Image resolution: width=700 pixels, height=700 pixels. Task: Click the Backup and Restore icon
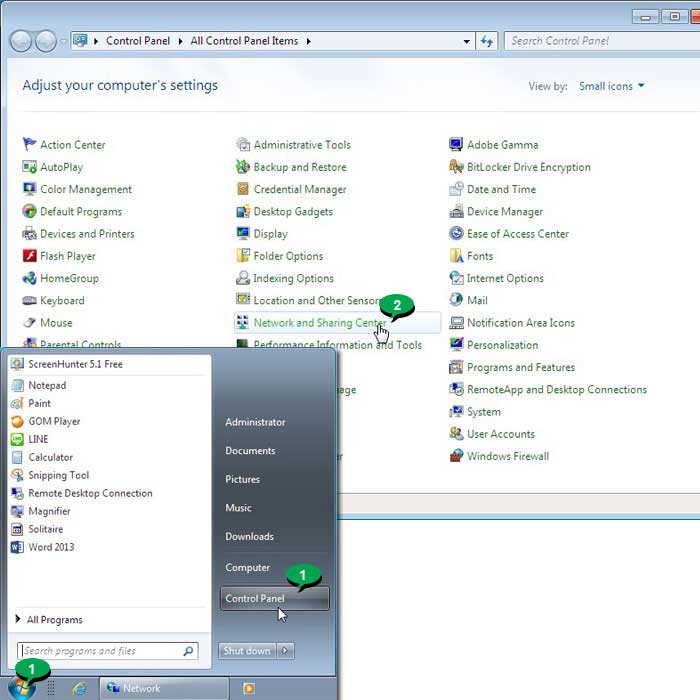pos(242,167)
